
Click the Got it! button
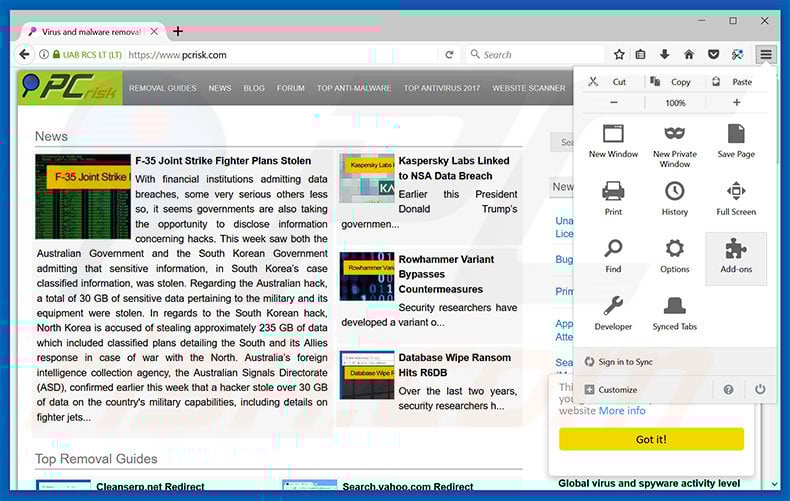(651, 439)
